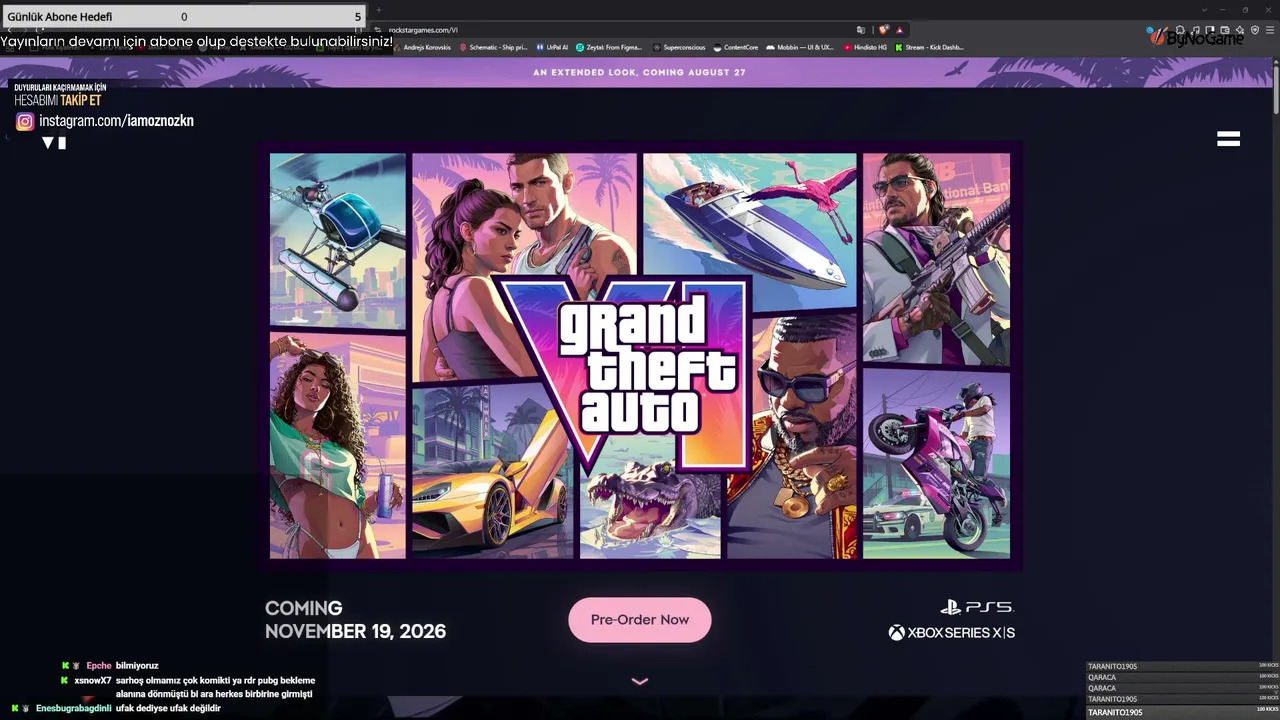This screenshot has height=720, width=1280.
Task: Click the 'An Extended Look, Coming August 27' banner
Action: [x=640, y=72]
